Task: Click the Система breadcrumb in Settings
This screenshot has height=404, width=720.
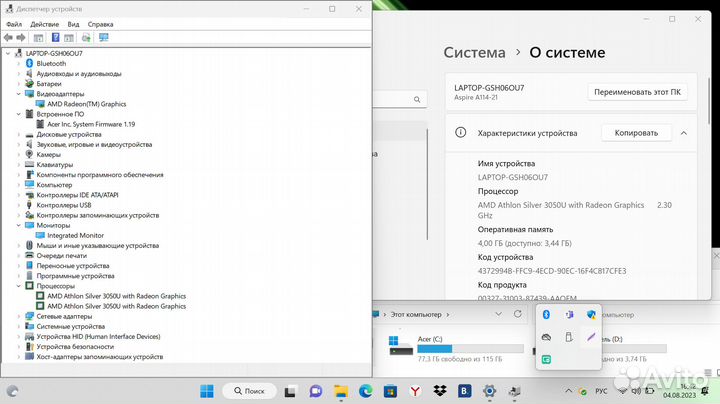Action: pyautogui.click(x=474, y=52)
